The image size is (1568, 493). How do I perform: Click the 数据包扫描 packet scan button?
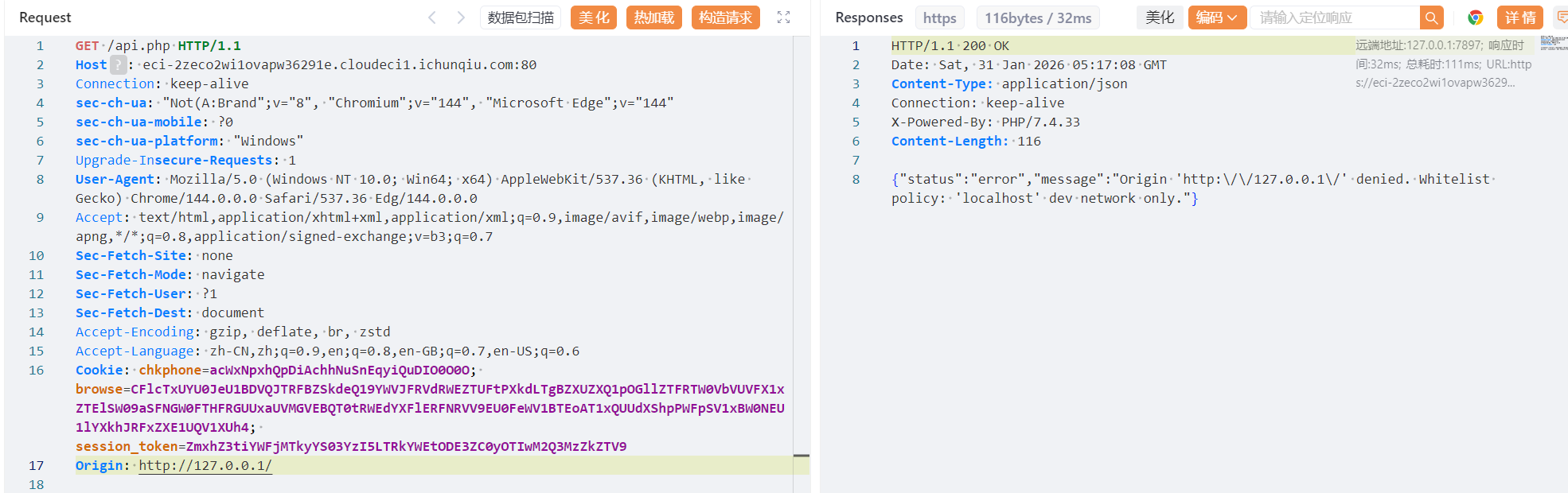pyautogui.click(x=521, y=17)
